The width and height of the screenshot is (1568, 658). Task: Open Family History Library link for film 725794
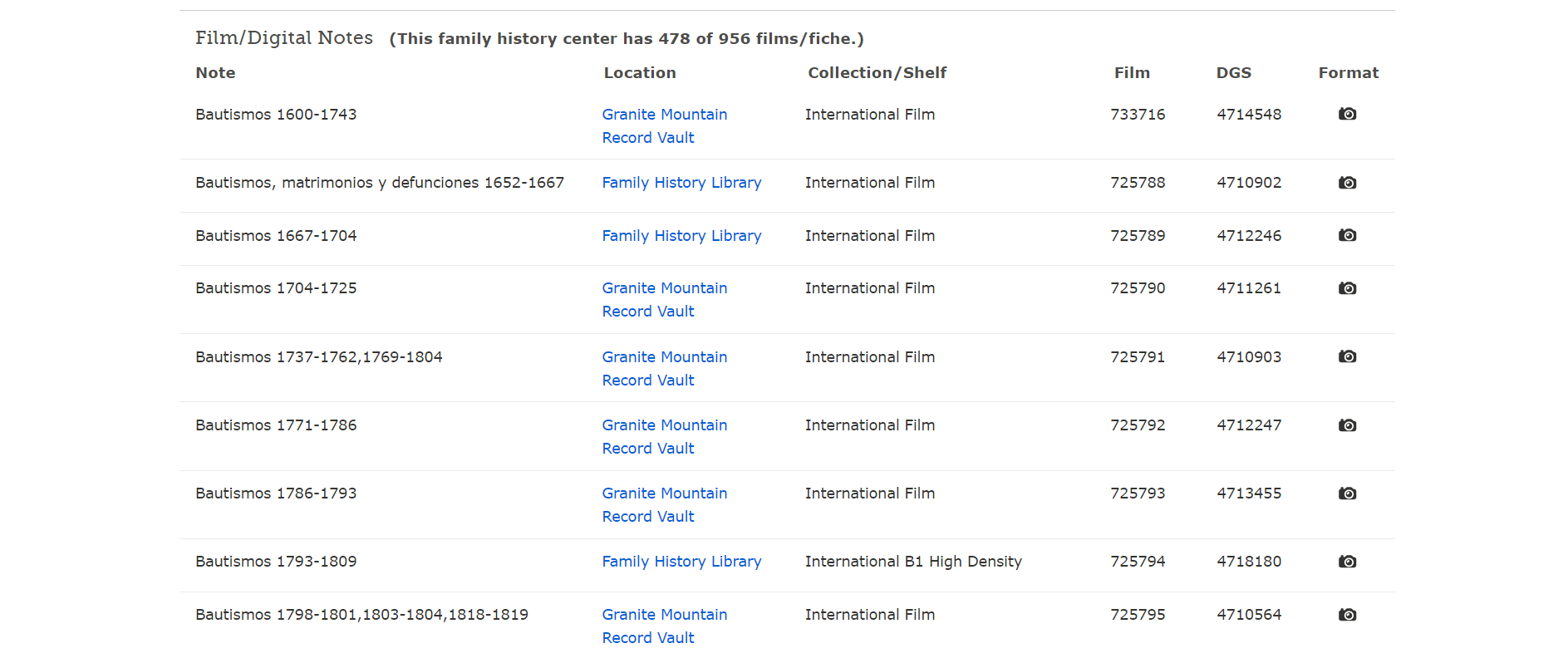coord(681,562)
